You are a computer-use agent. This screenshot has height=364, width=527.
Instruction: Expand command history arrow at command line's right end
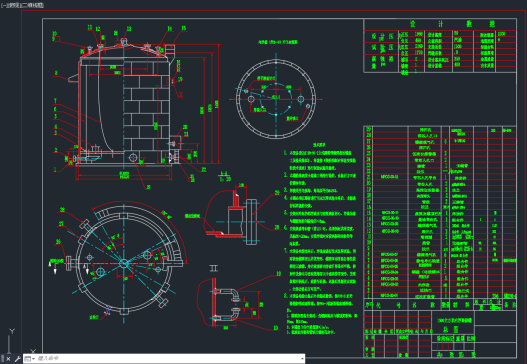(x=302, y=359)
